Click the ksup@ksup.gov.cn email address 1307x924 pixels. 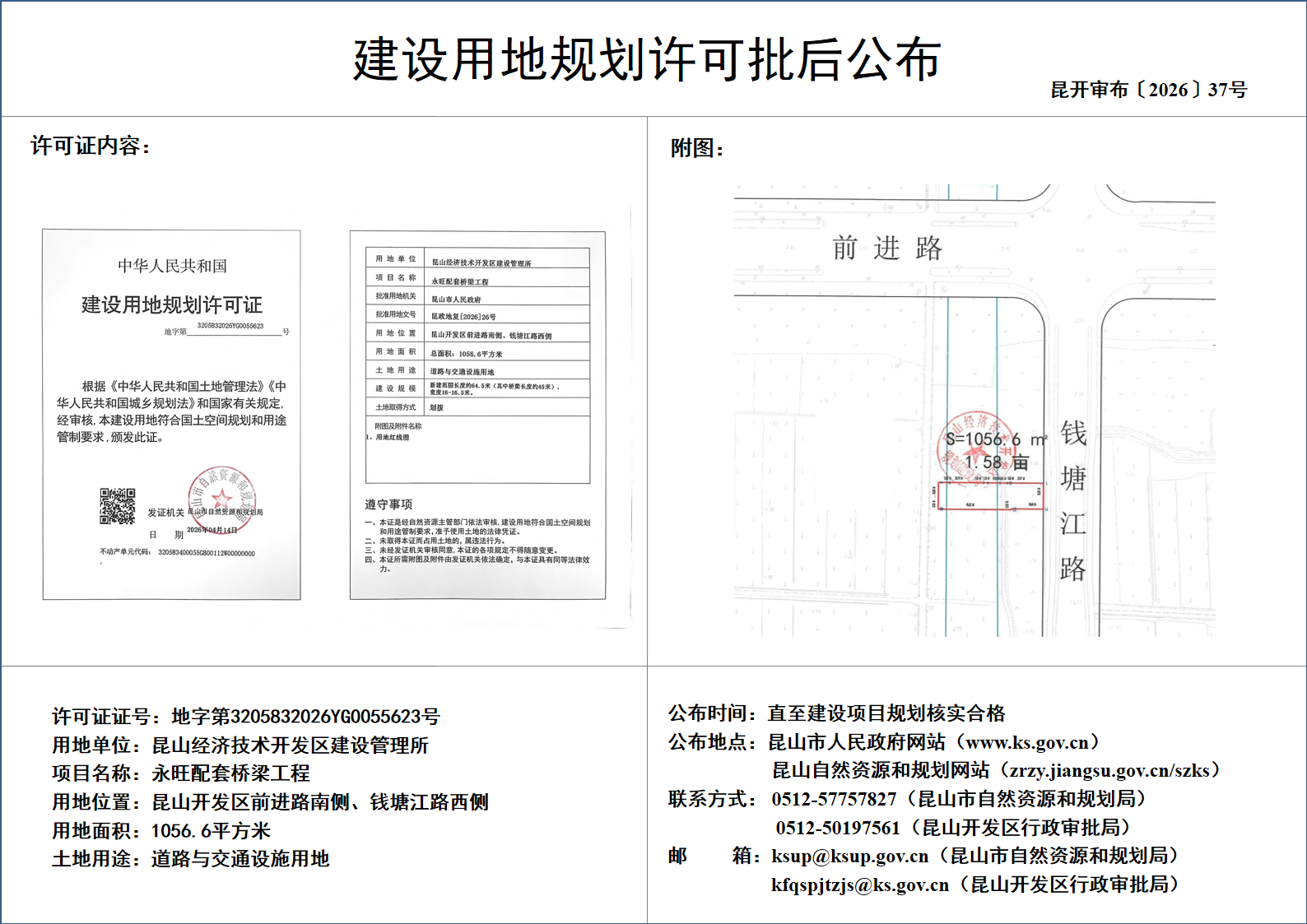(849, 857)
